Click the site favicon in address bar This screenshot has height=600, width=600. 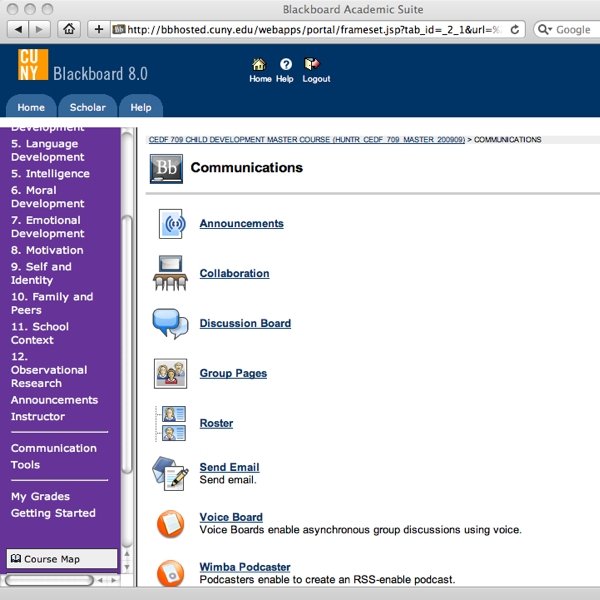[x=119, y=29]
